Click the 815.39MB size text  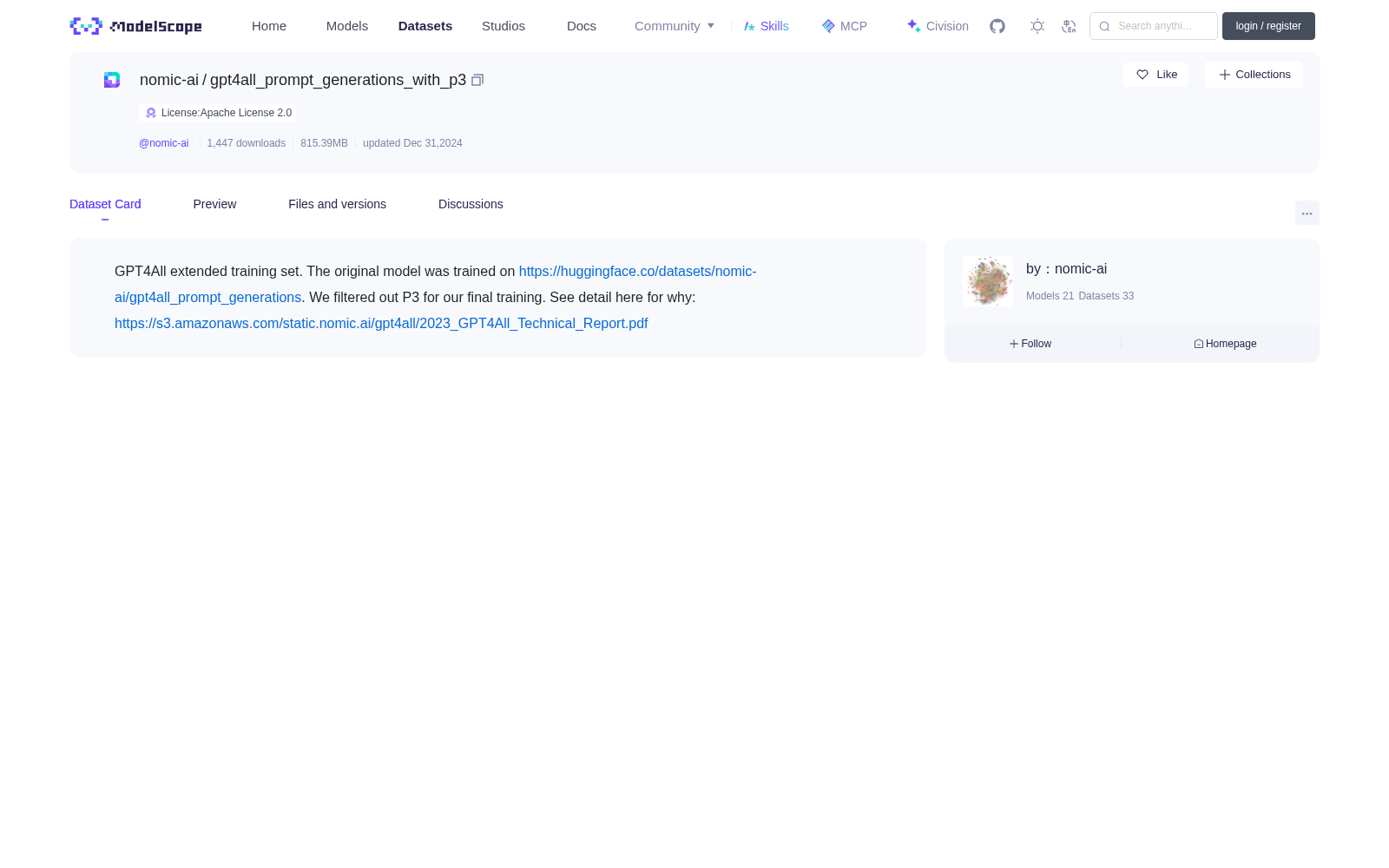pos(324,143)
